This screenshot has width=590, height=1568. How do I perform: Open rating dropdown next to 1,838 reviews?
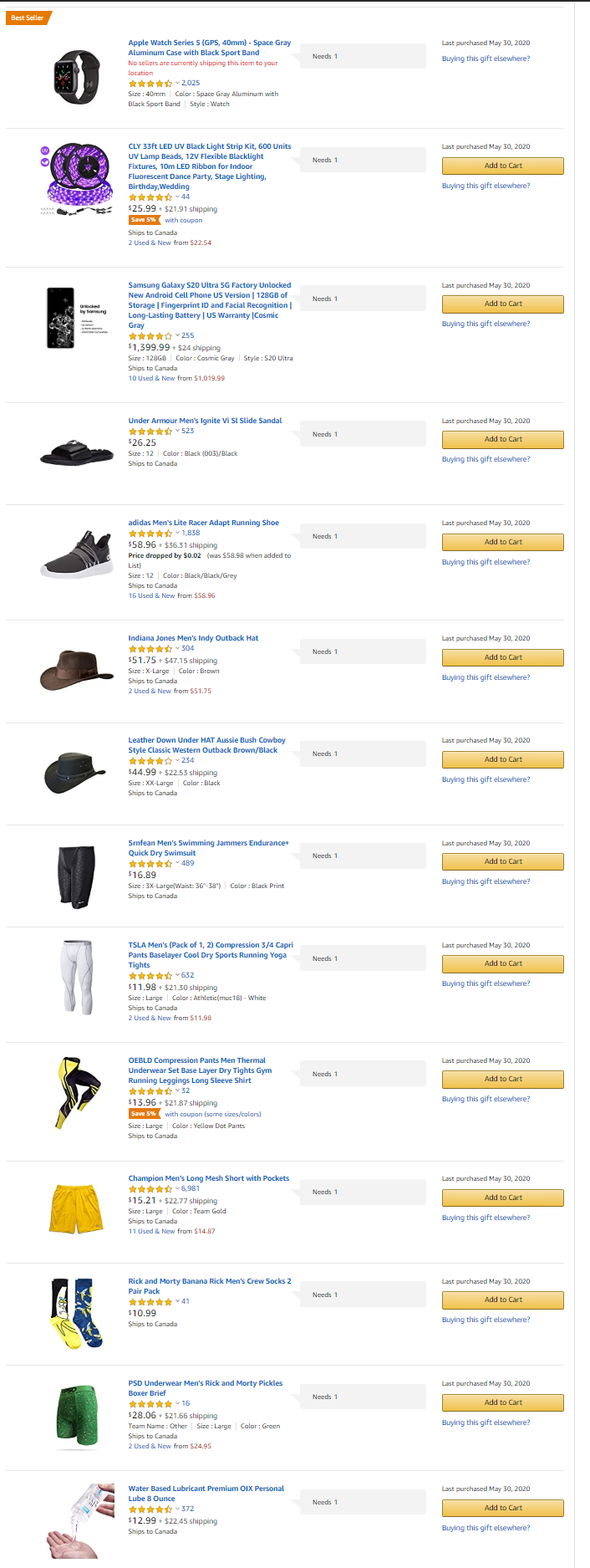click(177, 534)
